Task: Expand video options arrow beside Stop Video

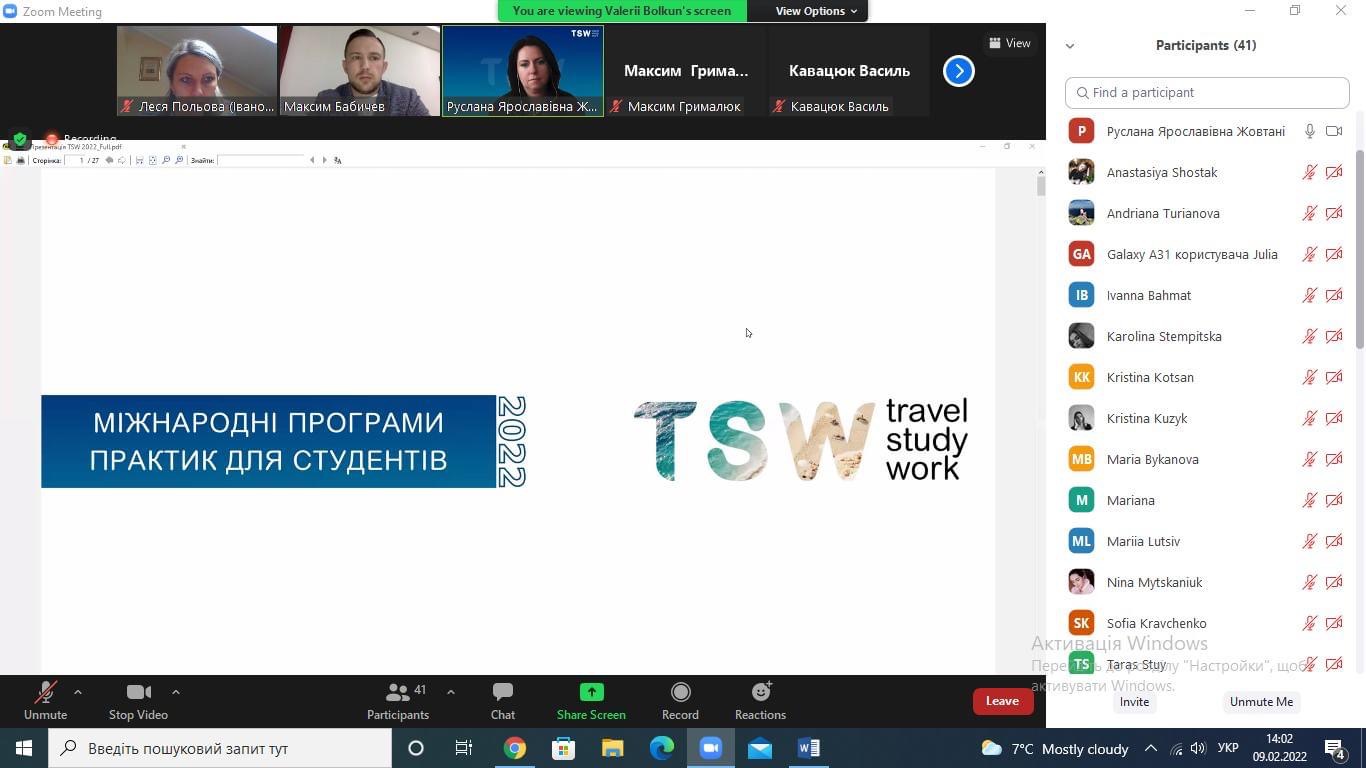Action: click(176, 691)
